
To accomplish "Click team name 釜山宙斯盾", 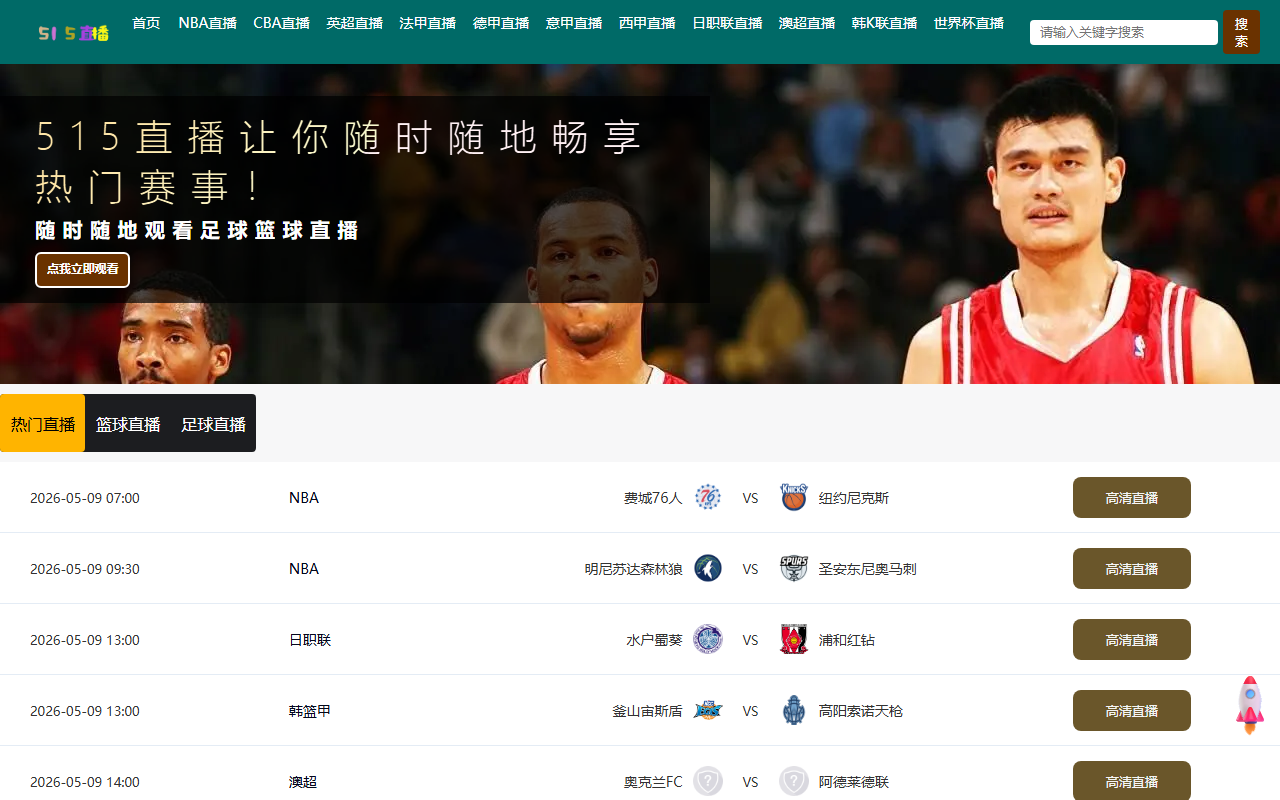I will (x=647, y=711).
